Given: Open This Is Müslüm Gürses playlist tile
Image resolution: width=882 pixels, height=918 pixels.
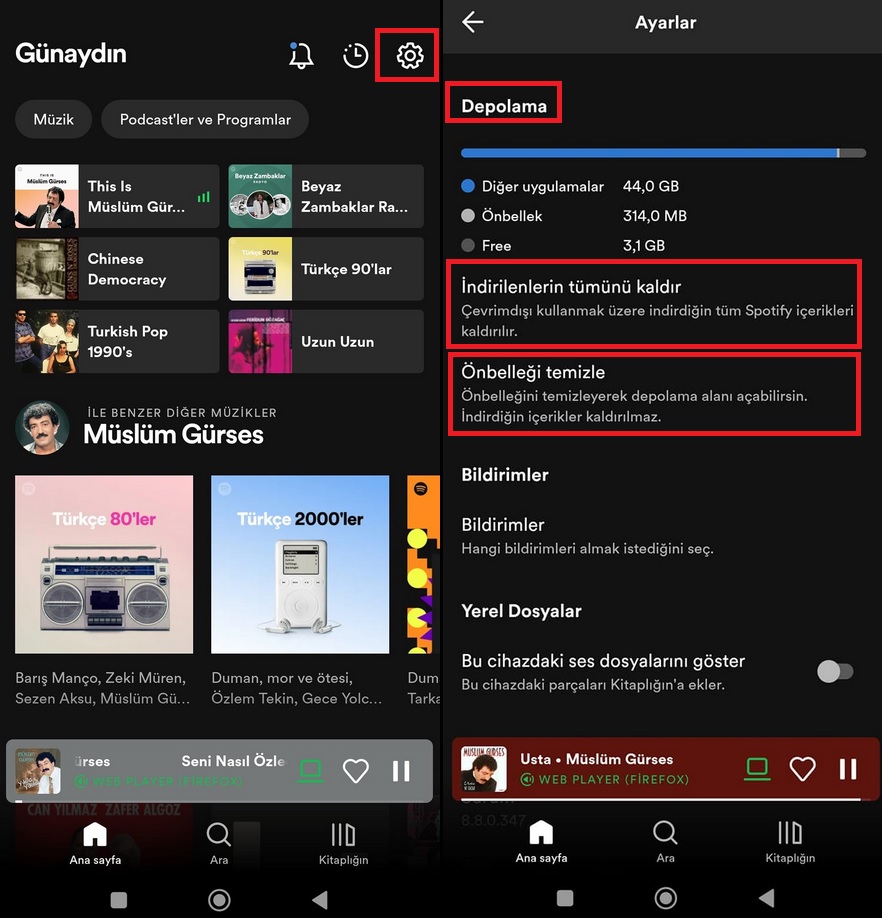Looking at the screenshot, I should tap(117, 196).
